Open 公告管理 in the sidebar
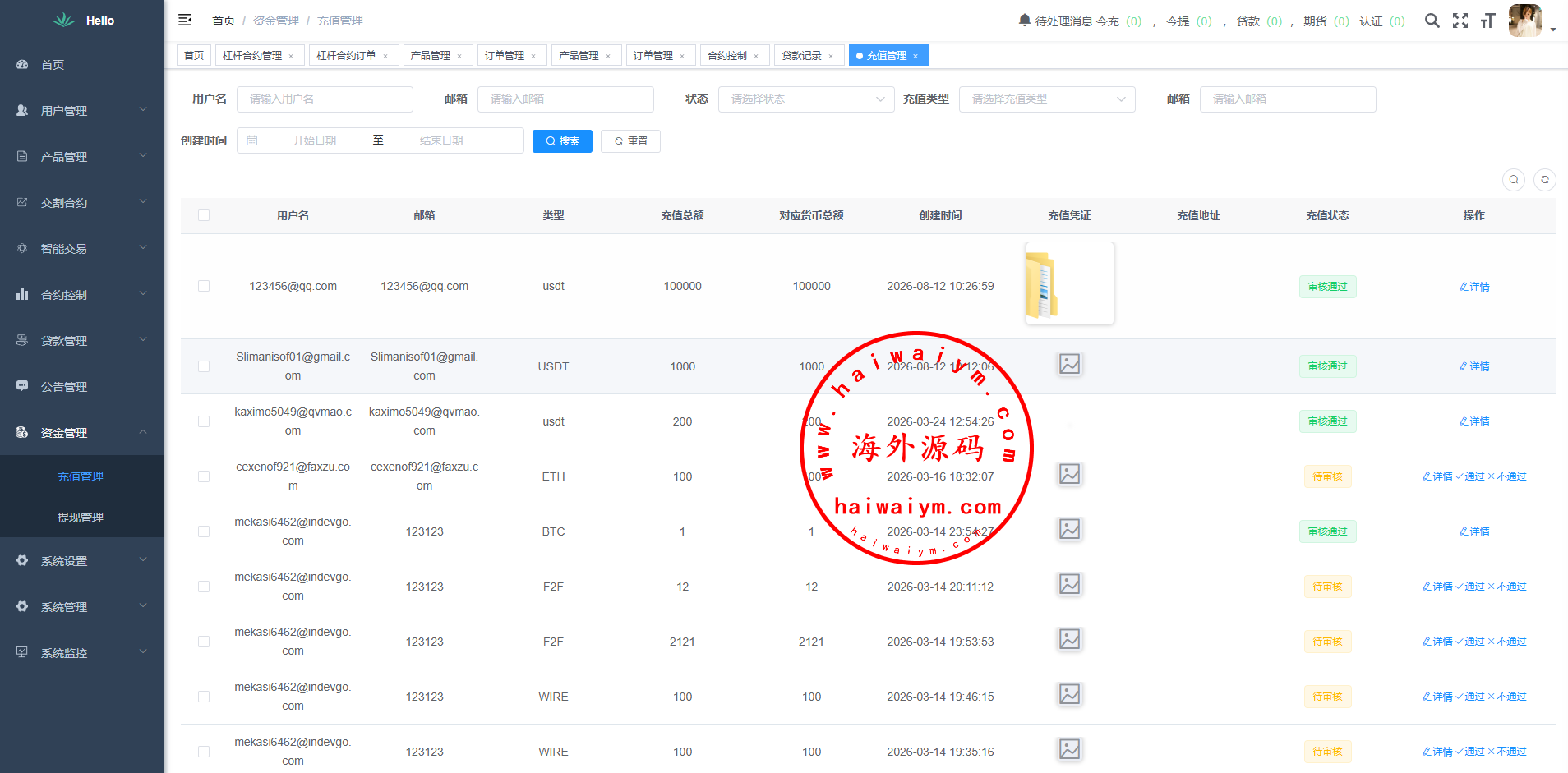The image size is (1568, 773). 82,387
